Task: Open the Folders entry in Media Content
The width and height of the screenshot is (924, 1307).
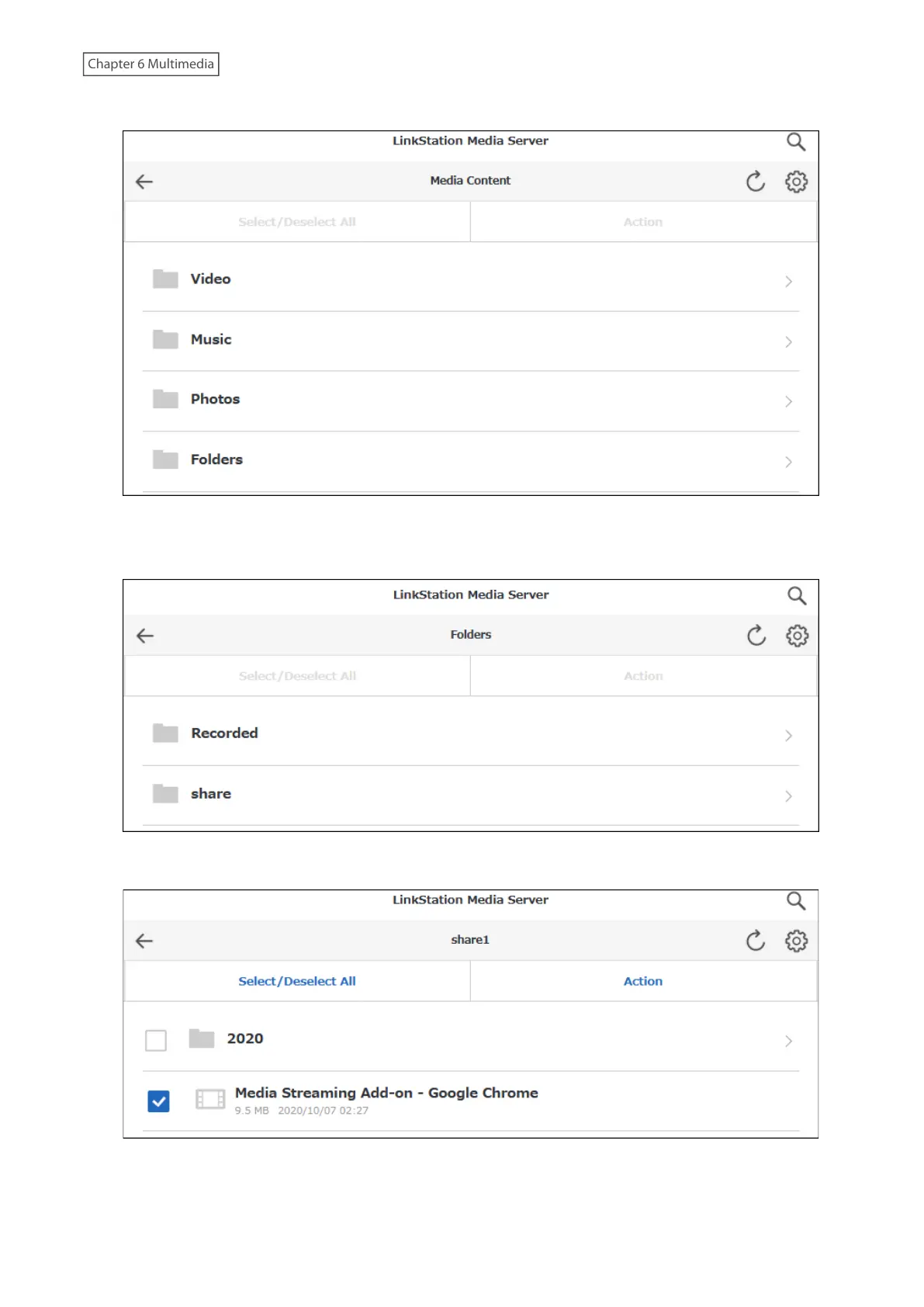Action: pyautogui.click(x=216, y=459)
